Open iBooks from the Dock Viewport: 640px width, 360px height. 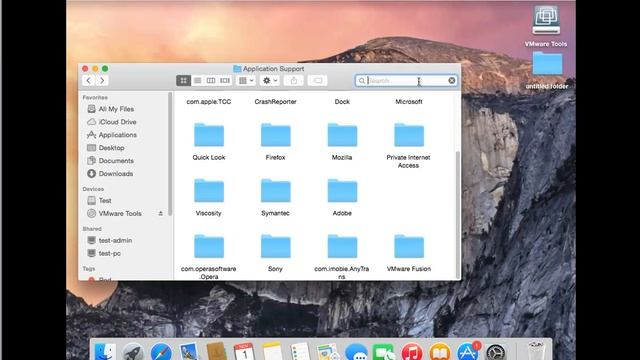click(x=440, y=351)
